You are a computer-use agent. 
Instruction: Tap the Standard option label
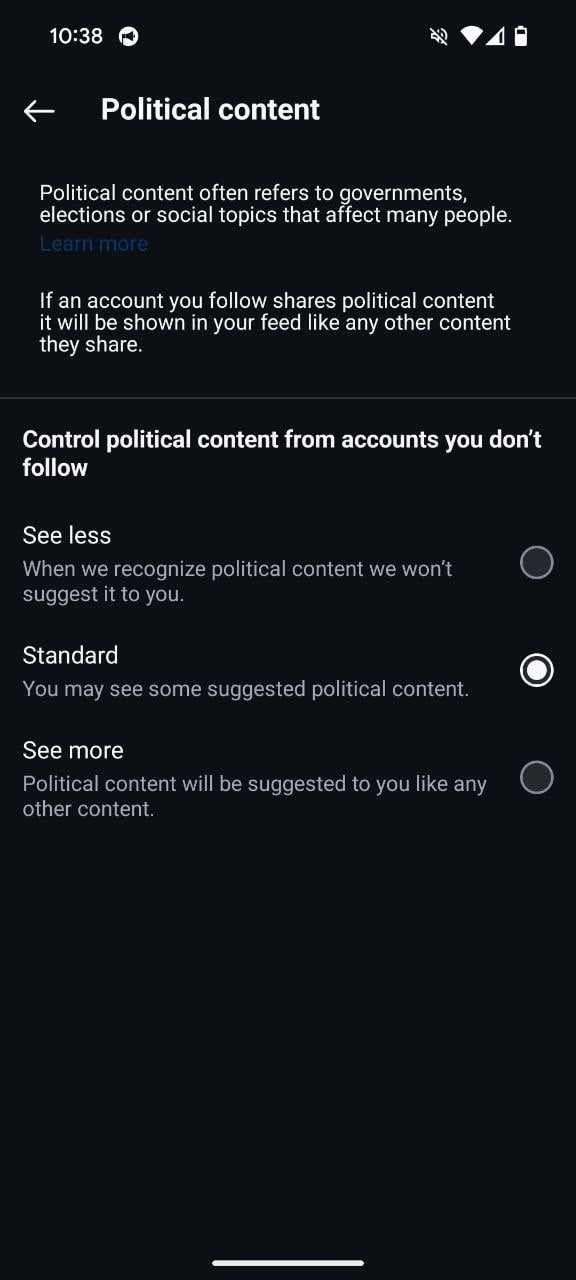70,655
